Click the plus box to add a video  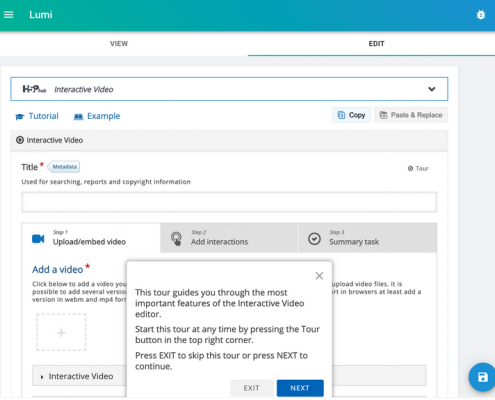(x=61, y=332)
